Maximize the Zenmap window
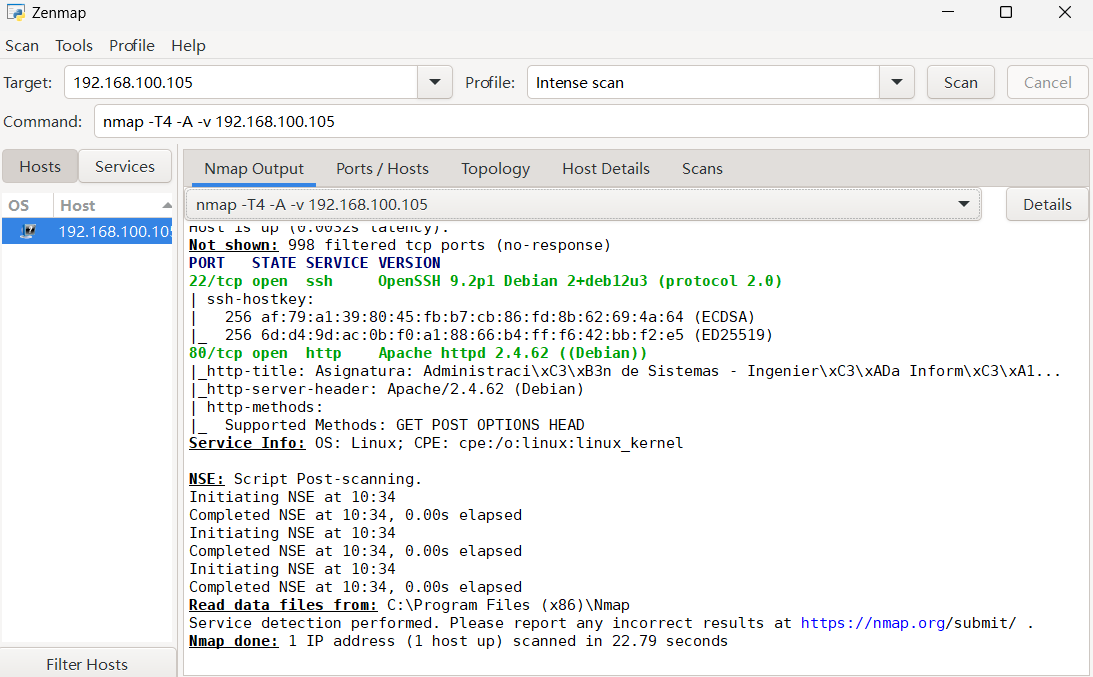This screenshot has height=677, width=1093. point(1006,13)
